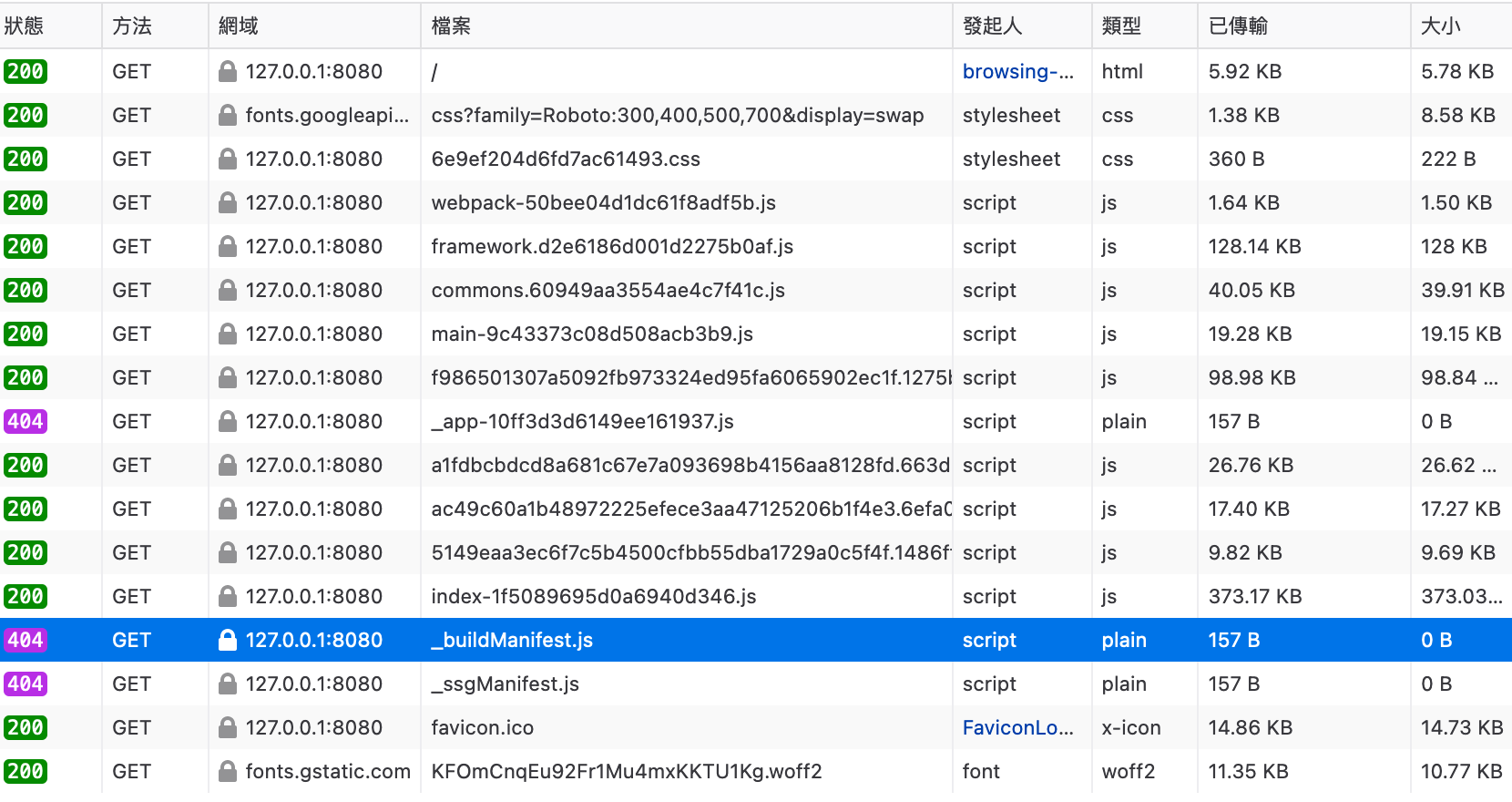Select the 6e9ef204d6fd7ac61493.css file
This screenshot has width=1512, height=802.
566,159
